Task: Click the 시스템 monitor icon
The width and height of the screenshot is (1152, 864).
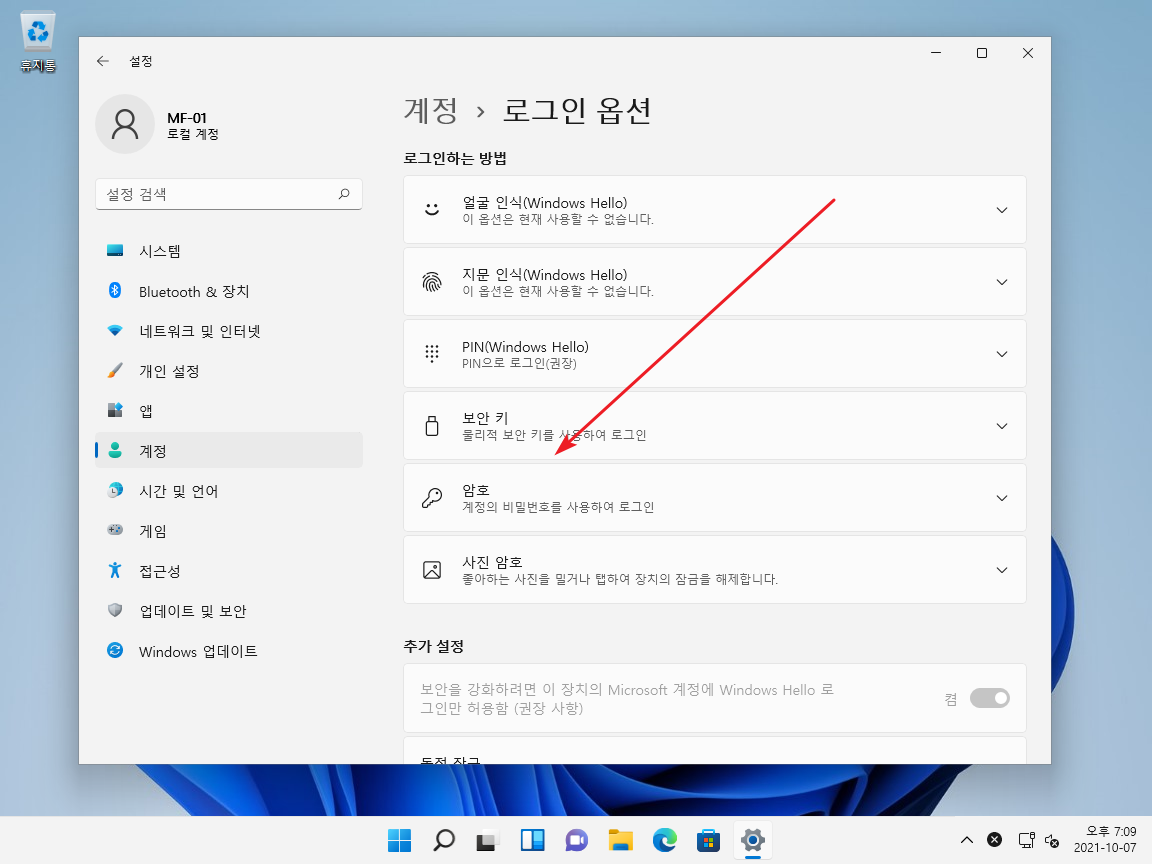Action: click(x=115, y=251)
